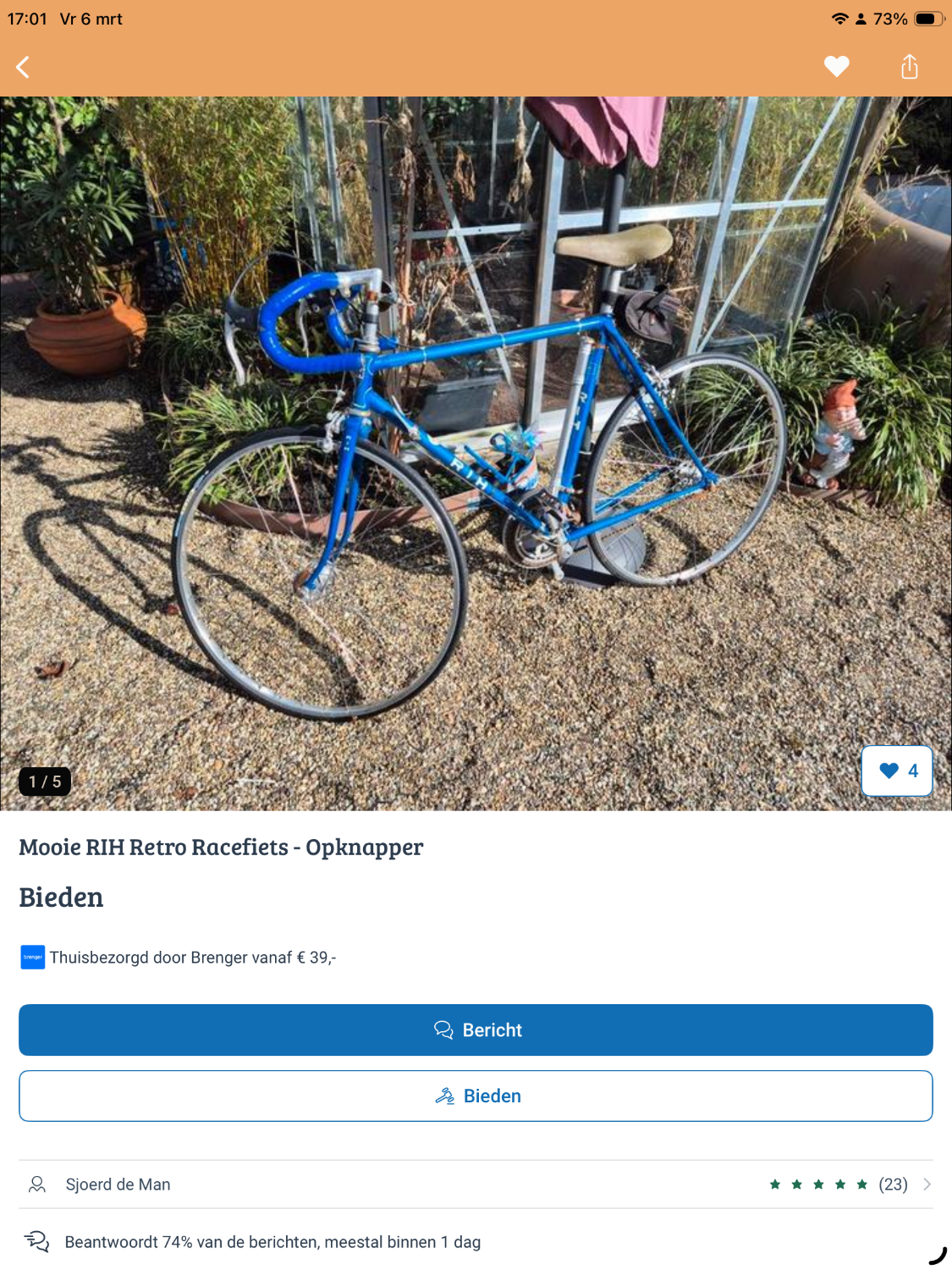
Task: Click the seller profile person icon
Action: (x=37, y=1184)
